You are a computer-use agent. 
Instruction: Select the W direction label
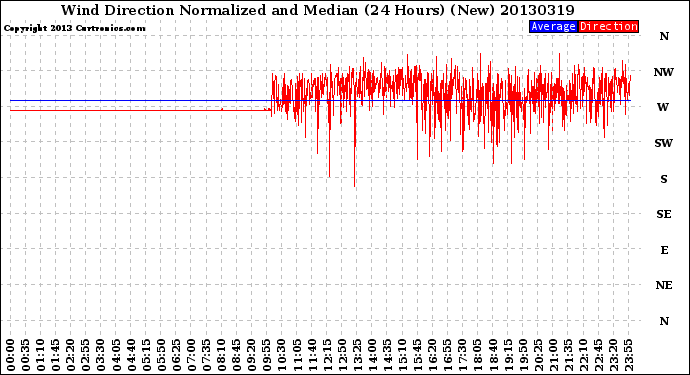(663, 107)
